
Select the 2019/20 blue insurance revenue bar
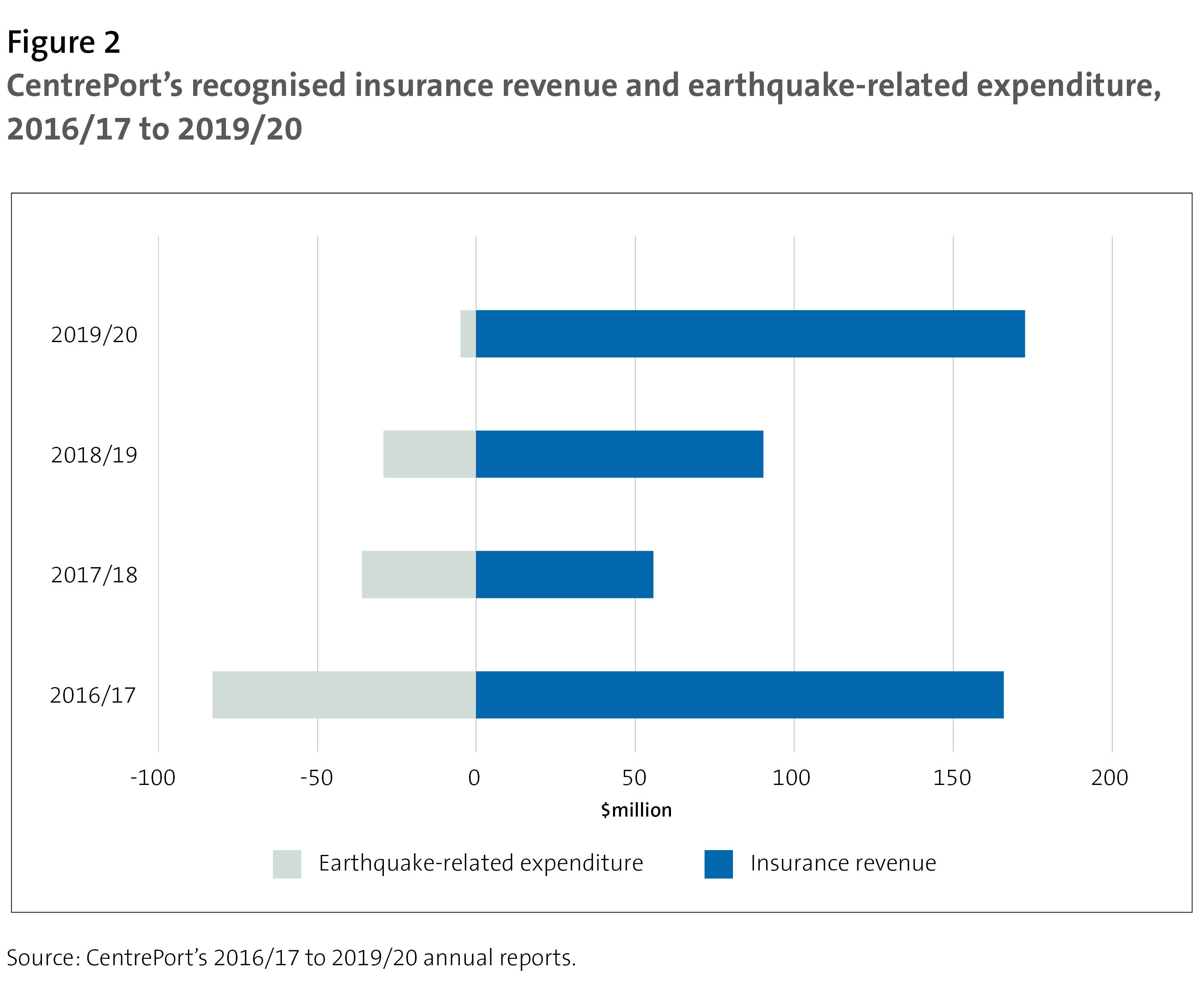tap(750, 333)
